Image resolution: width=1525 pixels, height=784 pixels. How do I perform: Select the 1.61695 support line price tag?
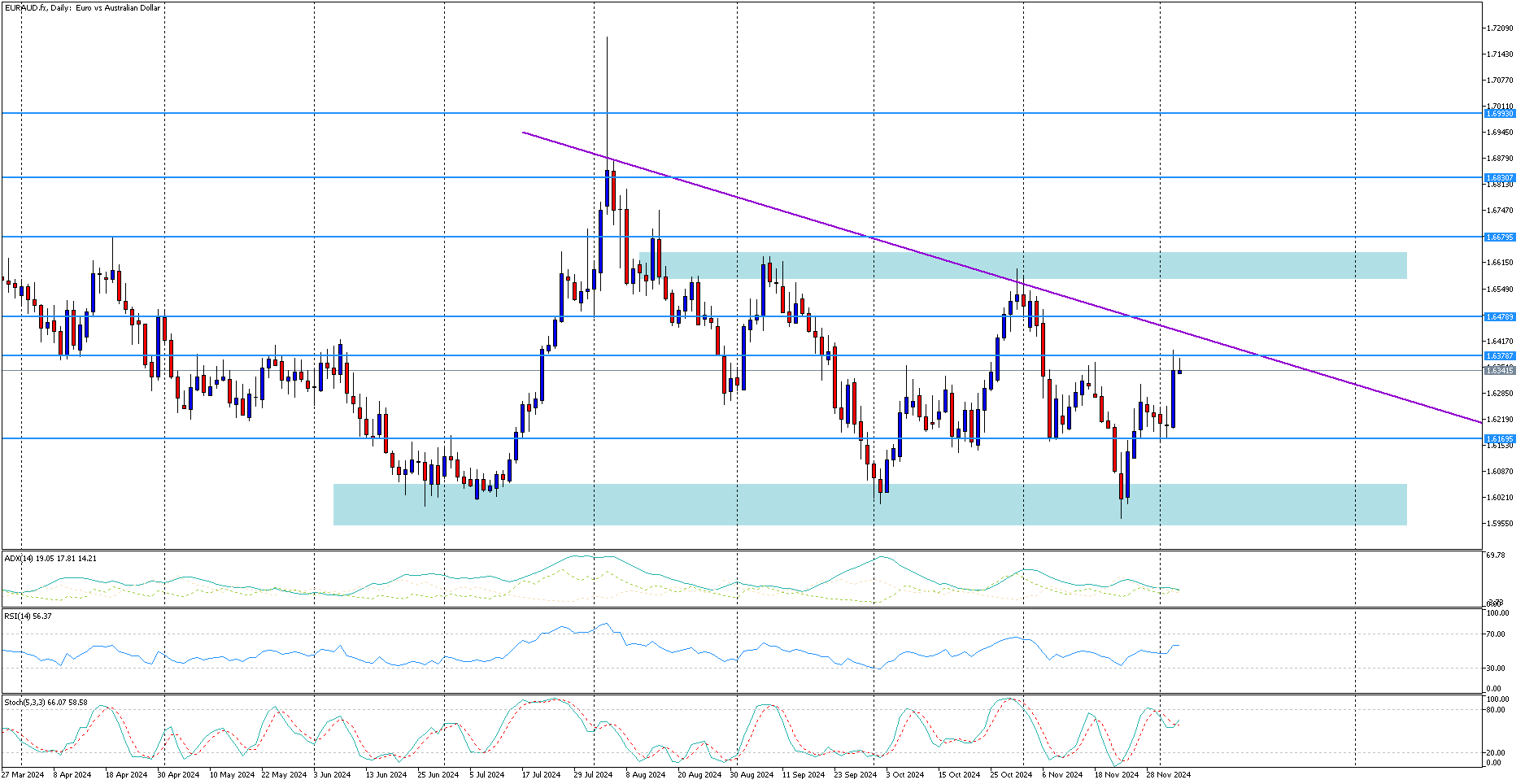click(1499, 438)
